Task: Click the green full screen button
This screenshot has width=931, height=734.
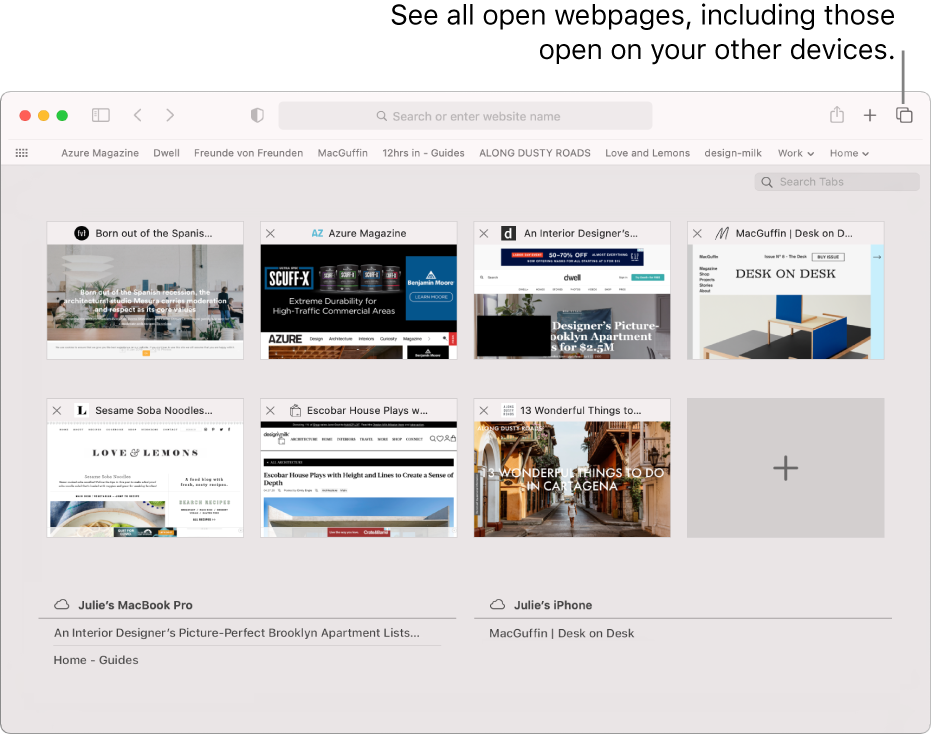Action: coord(62,115)
